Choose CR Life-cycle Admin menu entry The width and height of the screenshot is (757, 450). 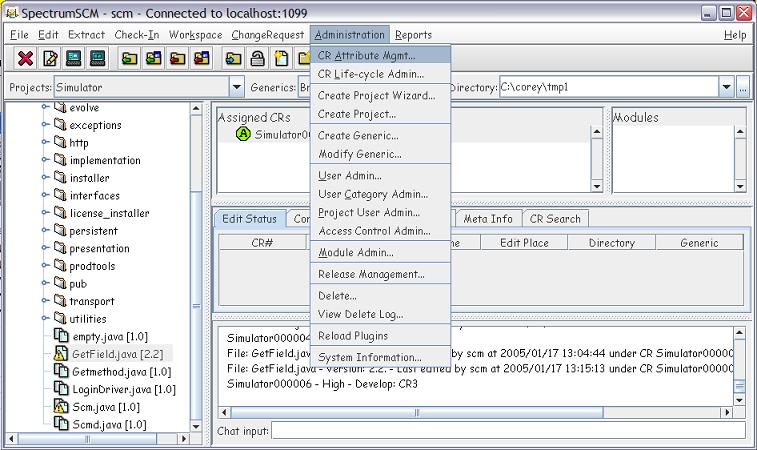(x=380, y=74)
